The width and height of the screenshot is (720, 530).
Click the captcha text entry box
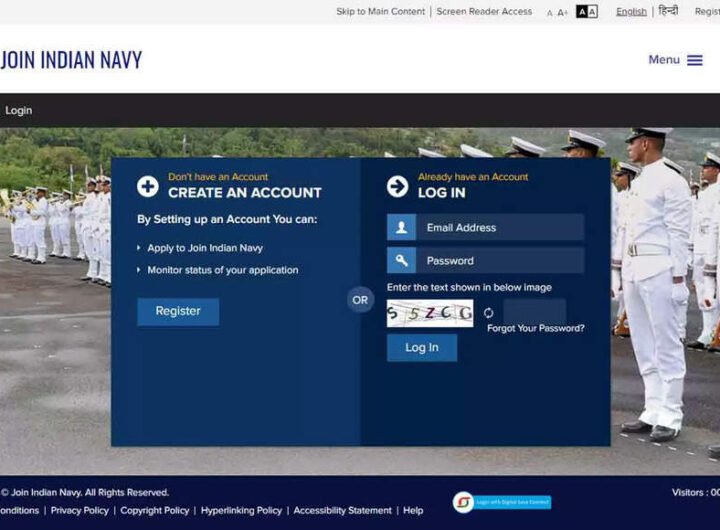click(534, 311)
